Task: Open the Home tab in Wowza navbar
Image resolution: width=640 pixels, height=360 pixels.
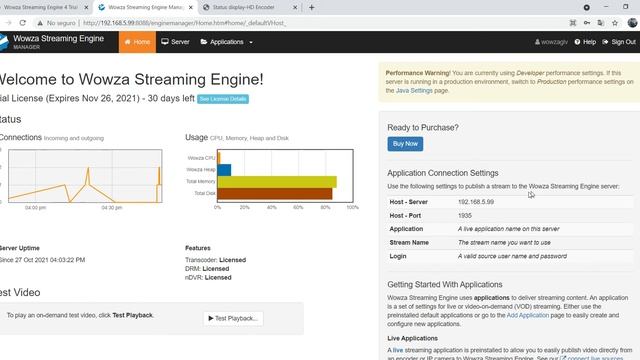Action: pyautogui.click(x=137, y=42)
